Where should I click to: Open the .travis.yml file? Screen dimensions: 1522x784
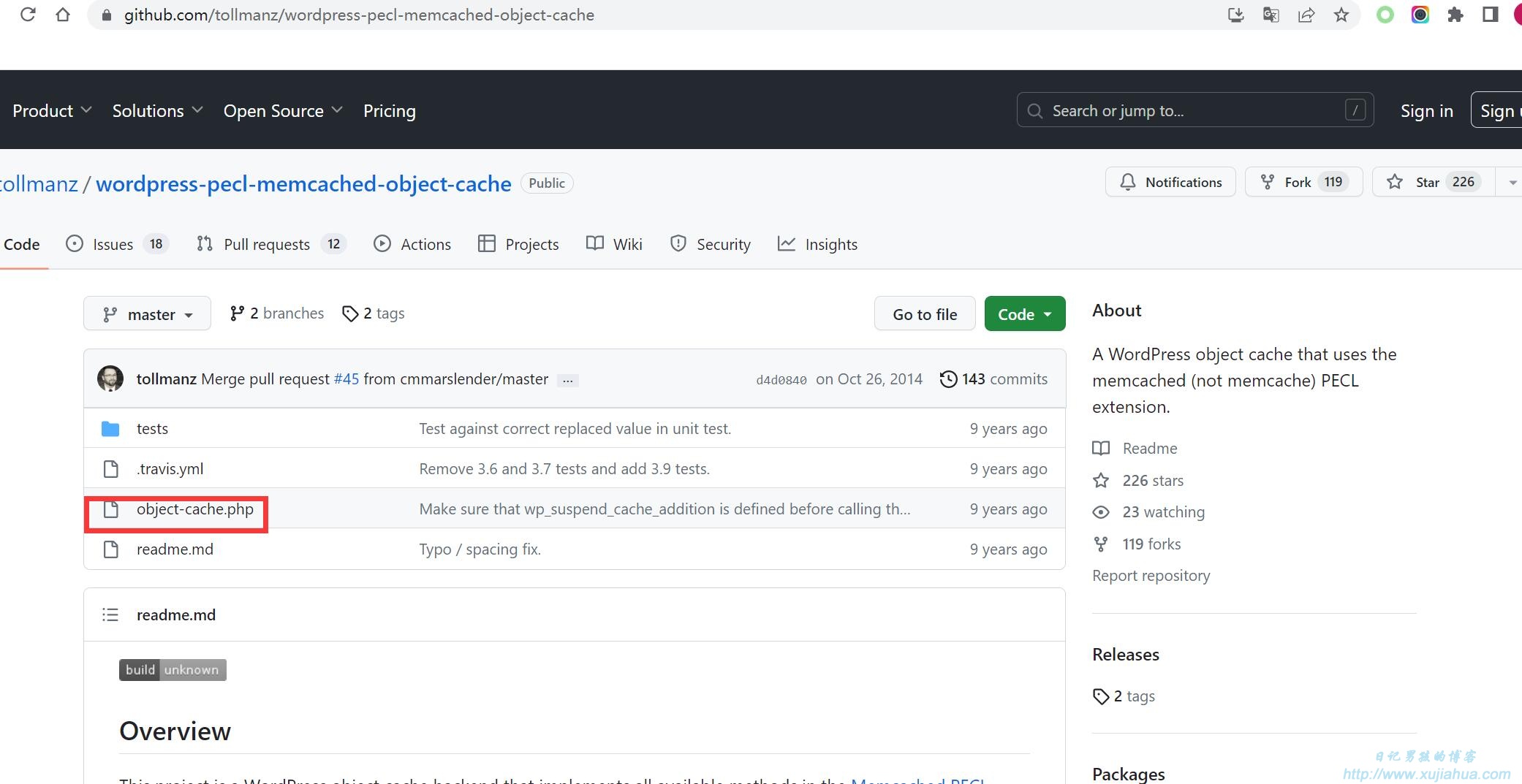point(170,469)
